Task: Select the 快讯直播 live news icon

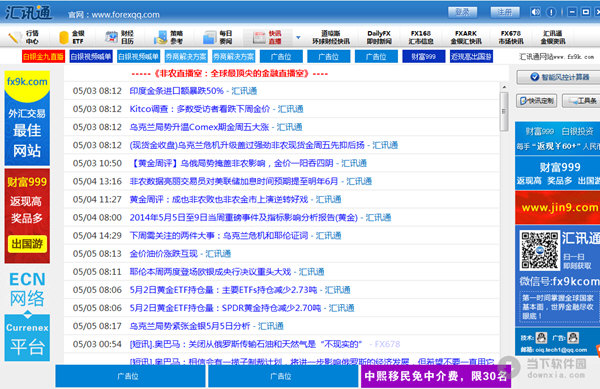Action: [267, 37]
